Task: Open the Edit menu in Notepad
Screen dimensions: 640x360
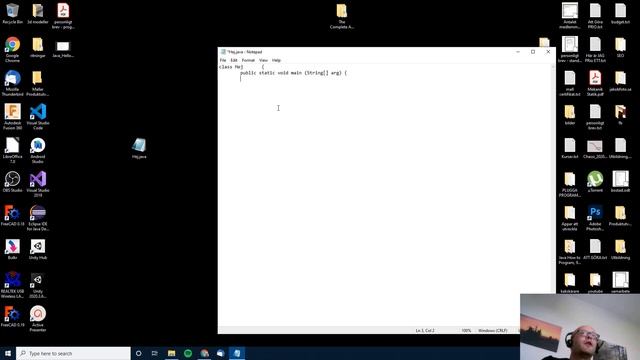Action: pyautogui.click(x=234, y=60)
